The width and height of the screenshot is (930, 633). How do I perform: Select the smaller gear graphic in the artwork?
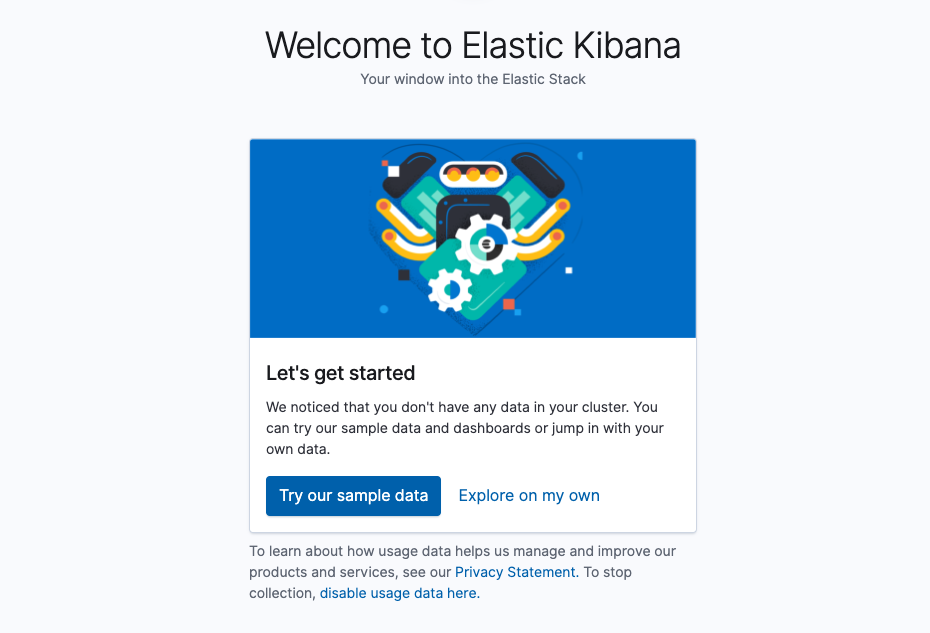[450, 288]
